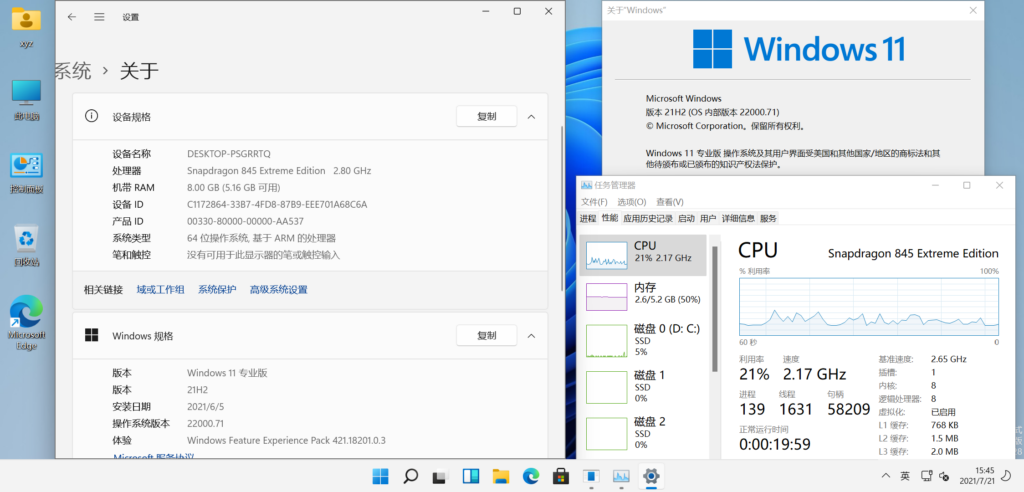
Task: Click device ID starting C1172864
Action: point(277,205)
